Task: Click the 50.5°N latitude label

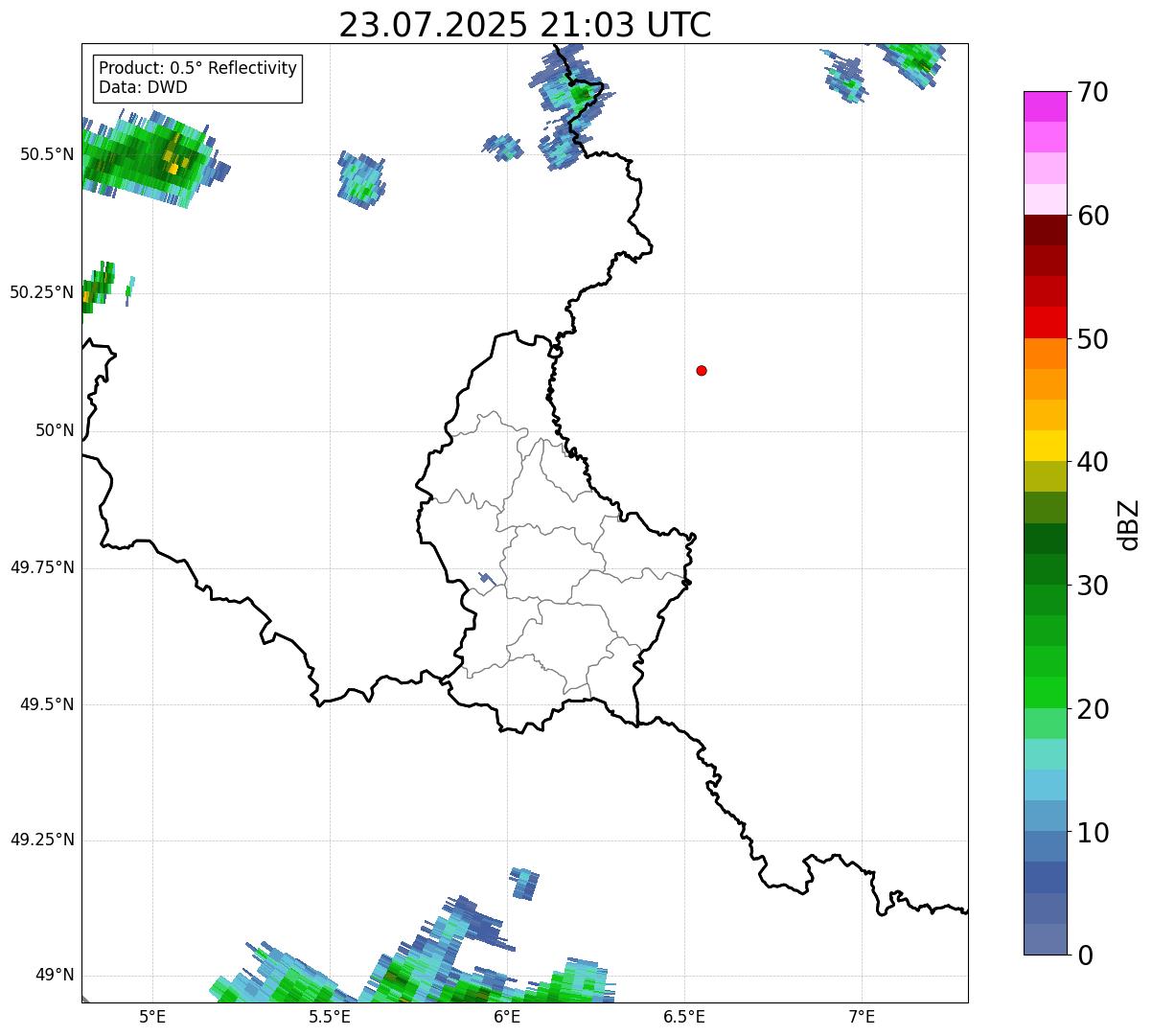Action: [47, 154]
